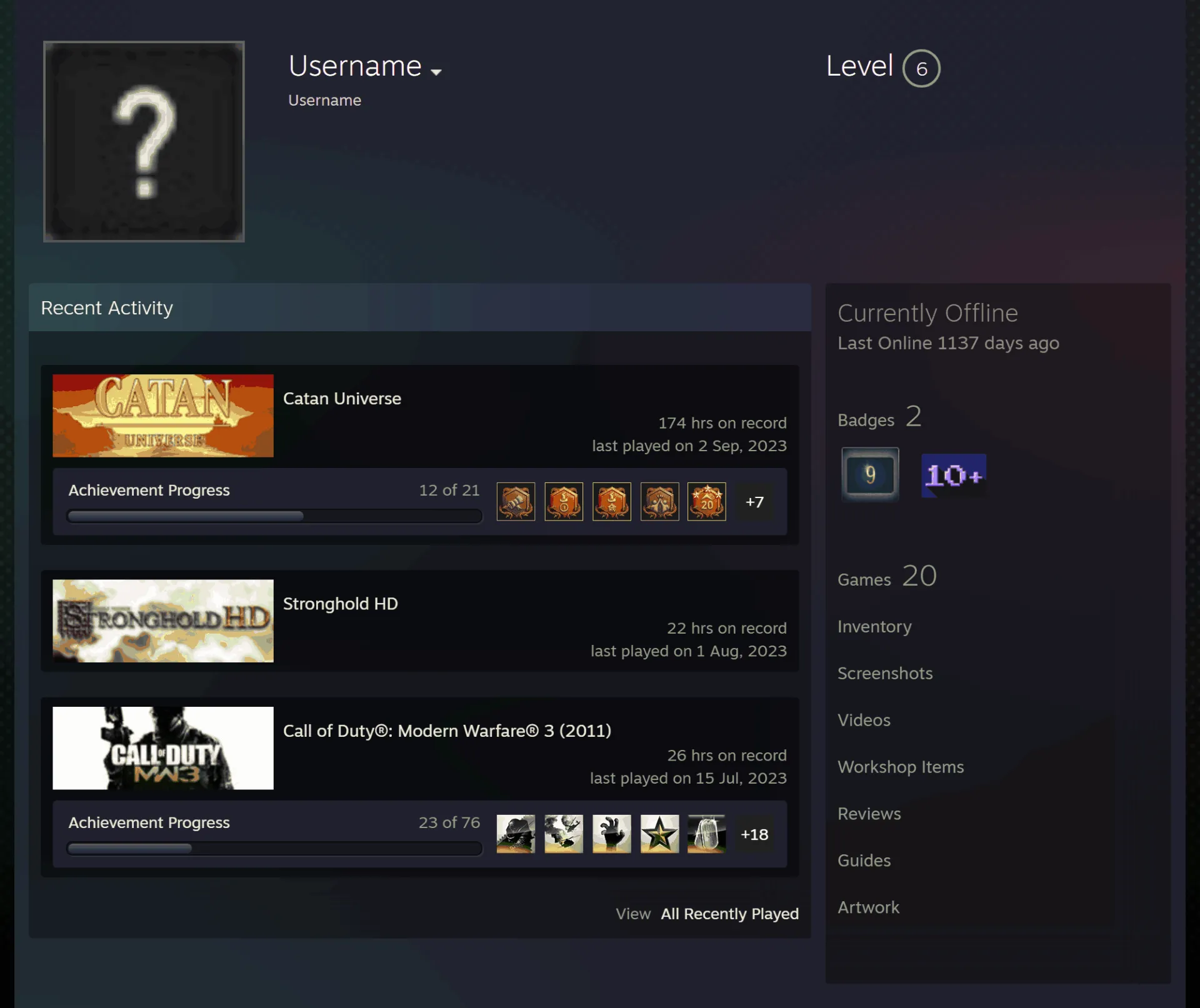
Task: Click the Stronghold HD game title
Action: pos(341,604)
